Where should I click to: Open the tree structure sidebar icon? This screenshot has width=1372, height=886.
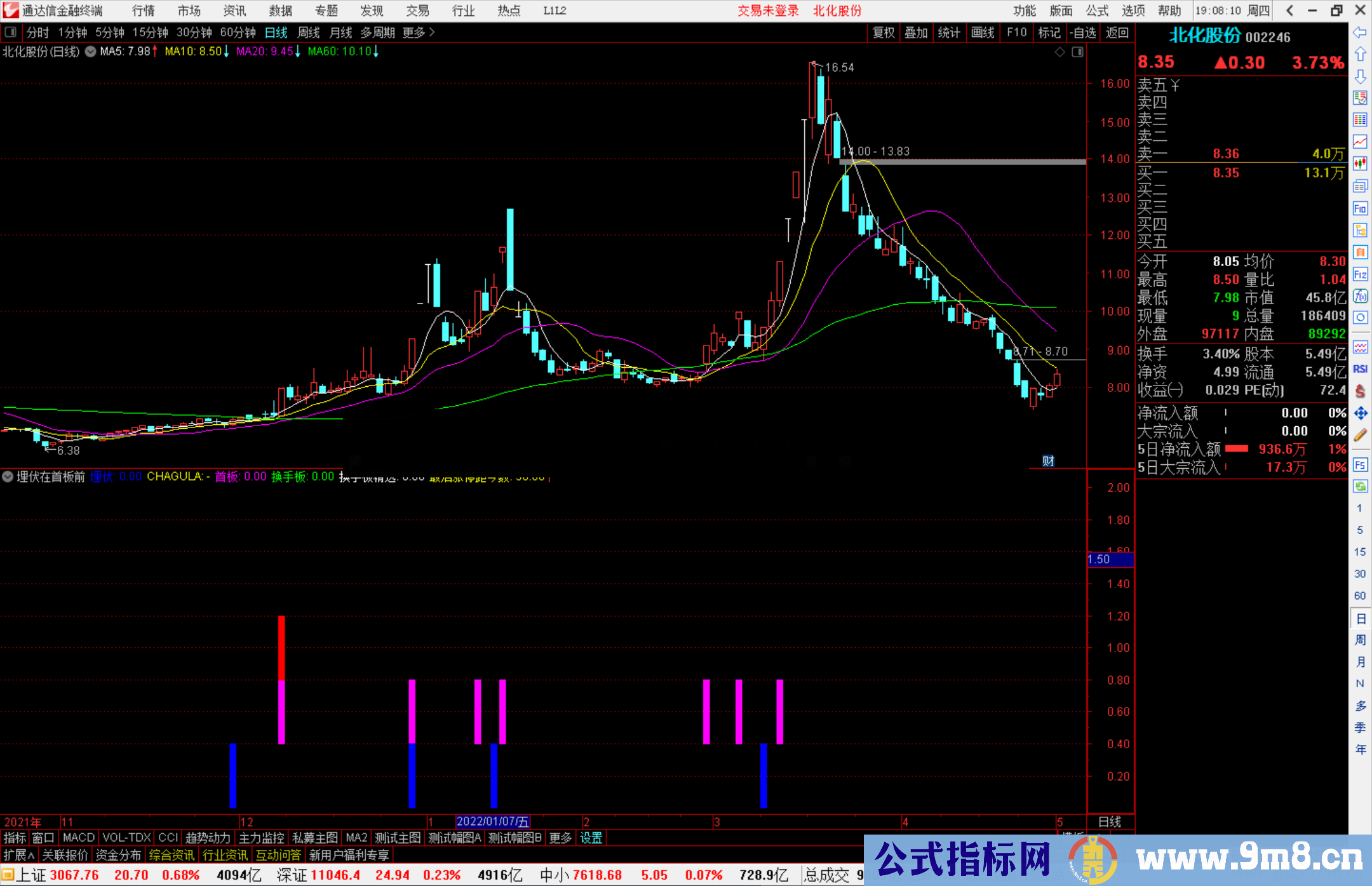pyautogui.click(x=1360, y=230)
